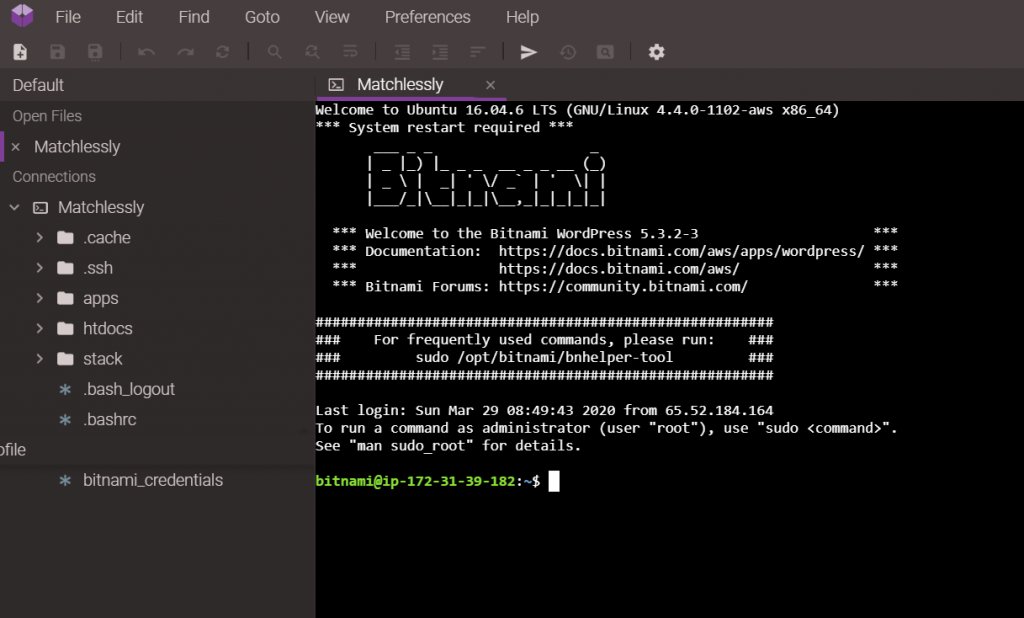Click terminal icon on Matchlessly tab
The width and height of the screenshot is (1024, 618).
tap(336, 85)
